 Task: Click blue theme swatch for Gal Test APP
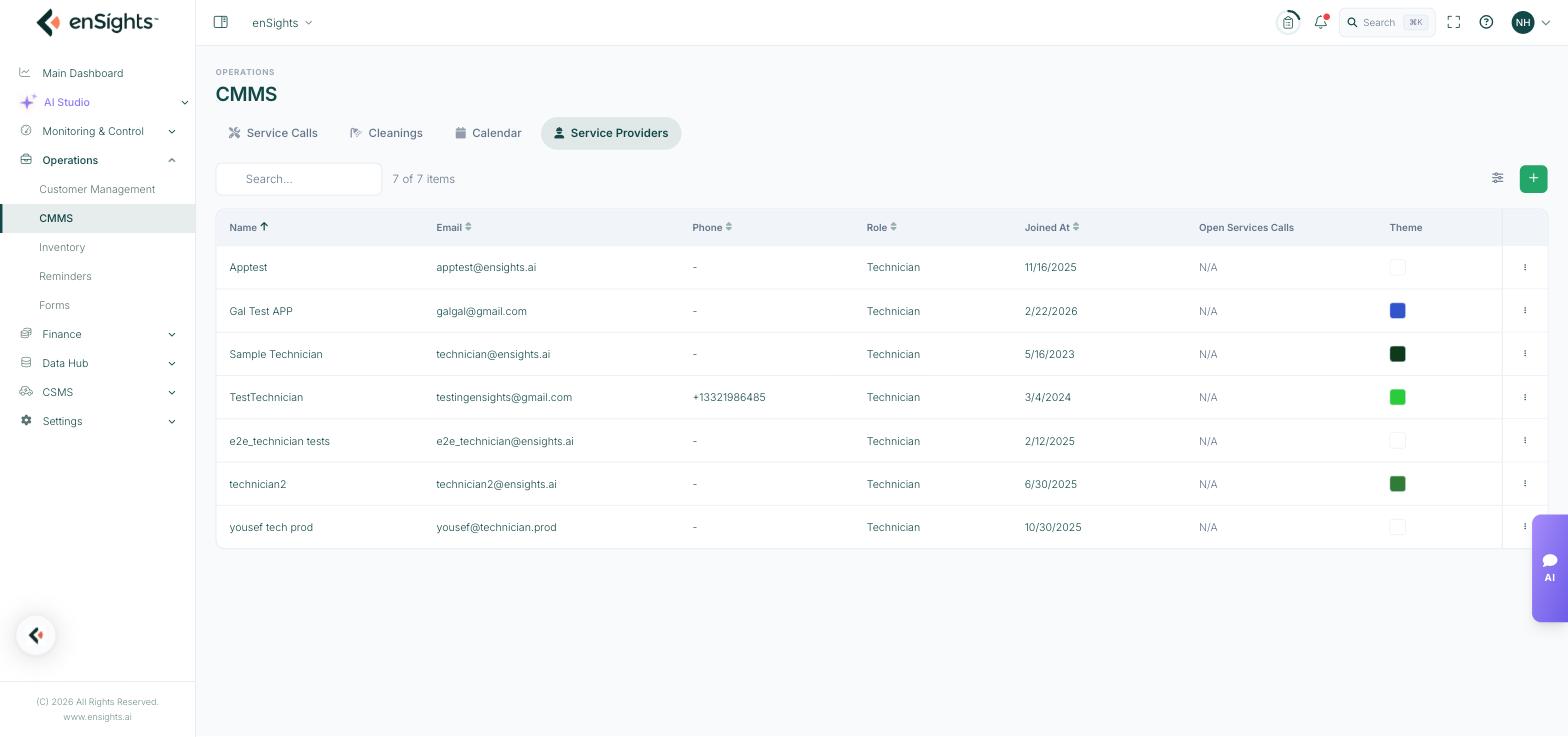(x=1398, y=311)
